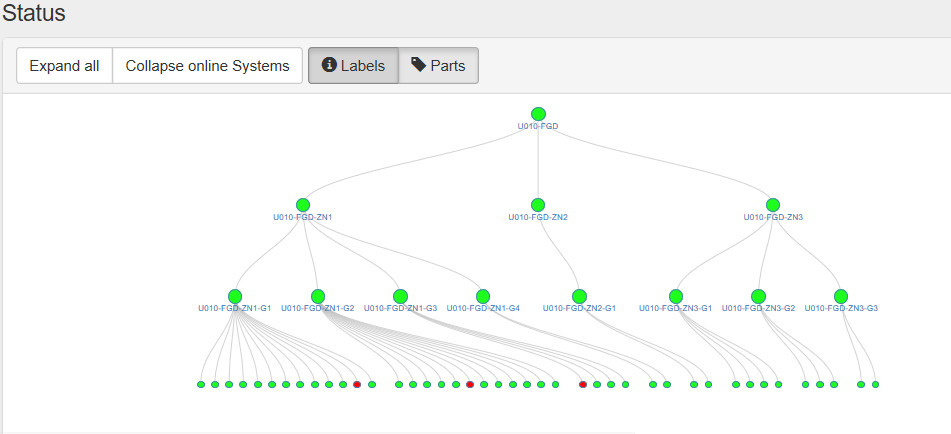This screenshot has width=951, height=434.
Task: Click the U010-FGD-ZN3-G2 node circle
Action: pyautogui.click(x=758, y=296)
